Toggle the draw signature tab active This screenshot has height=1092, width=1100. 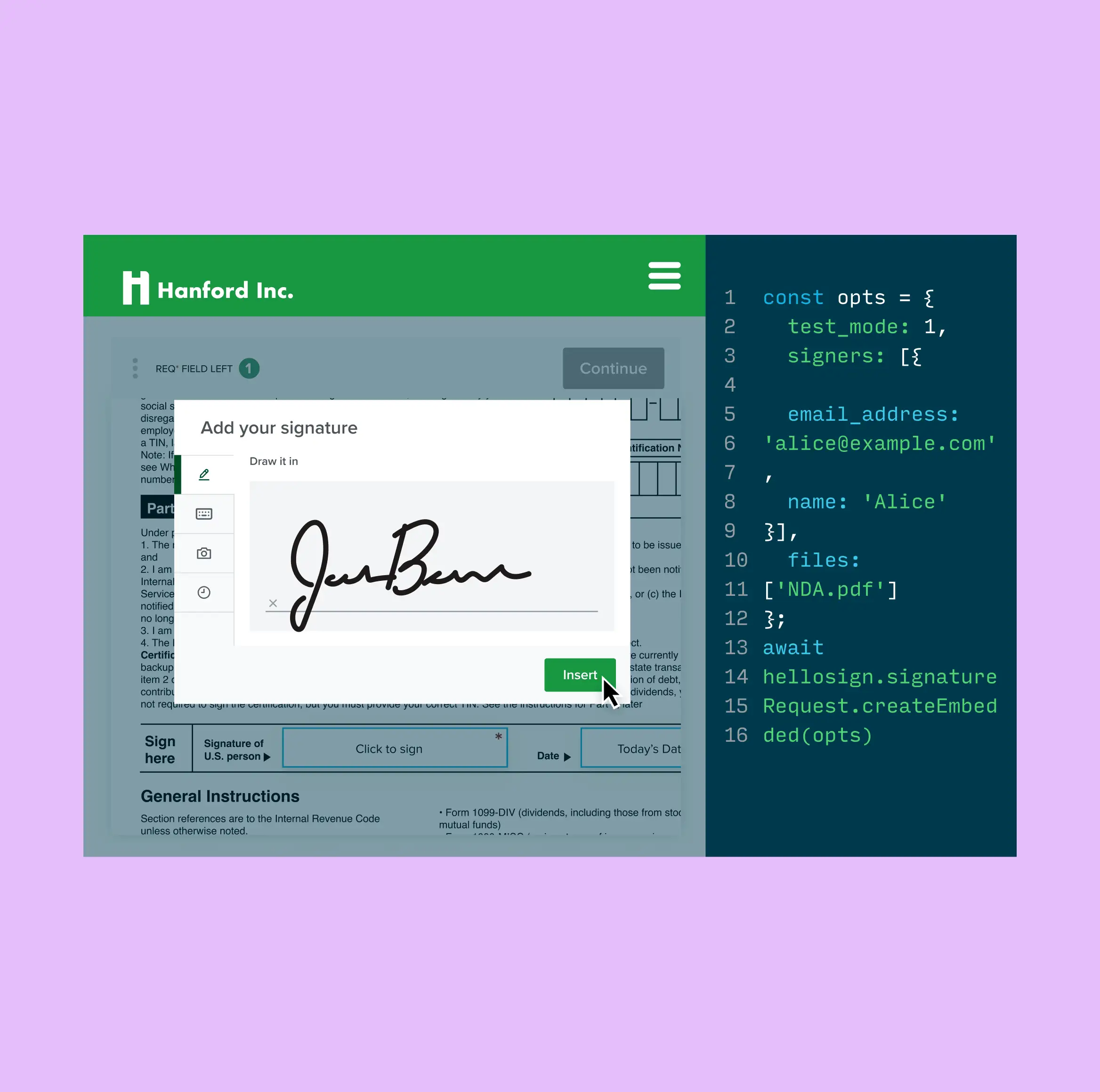204,475
